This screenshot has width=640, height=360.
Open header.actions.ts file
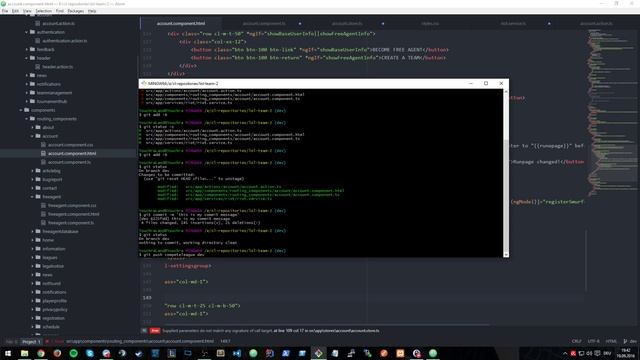pyautogui.click(x=58, y=67)
